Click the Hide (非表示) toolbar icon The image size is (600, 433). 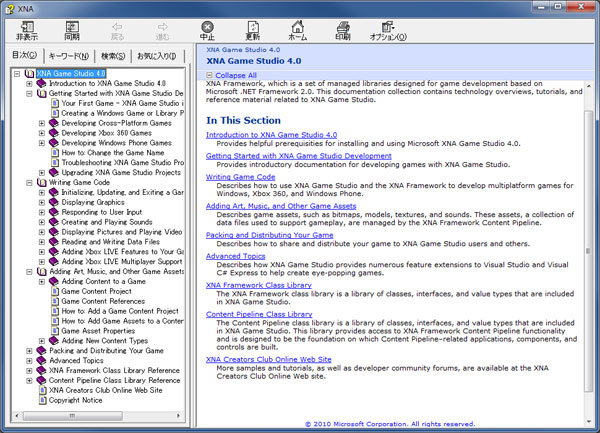pyautogui.click(x=27, y=27)
